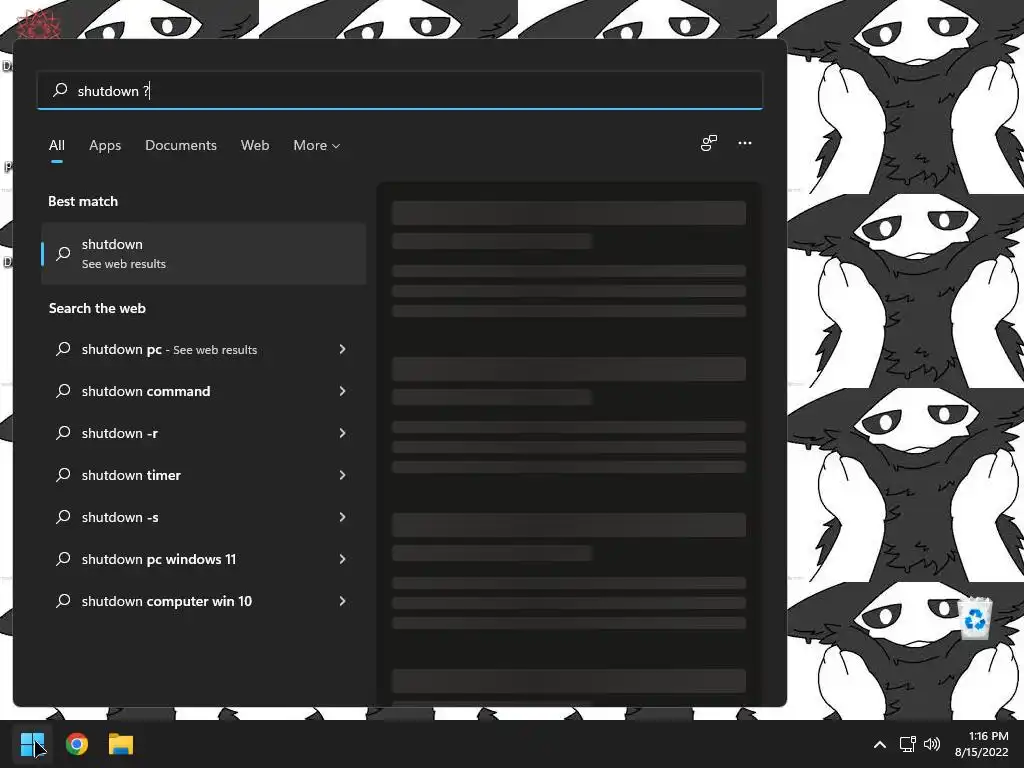Open Recycle Bin on the desktop
The height and width of the screenshot is (768, 1024).
[x=974, y=618]
